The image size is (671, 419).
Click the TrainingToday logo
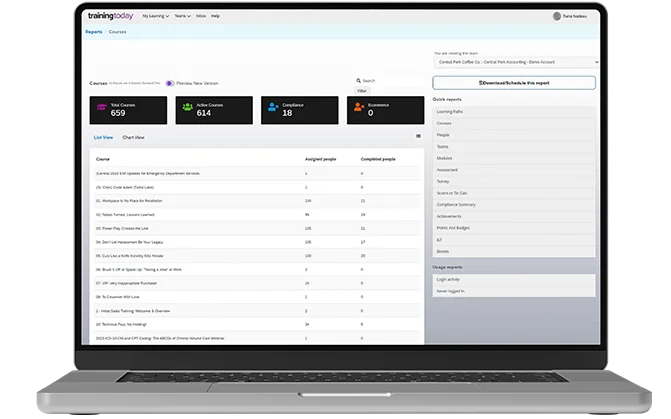coord(110,16)
